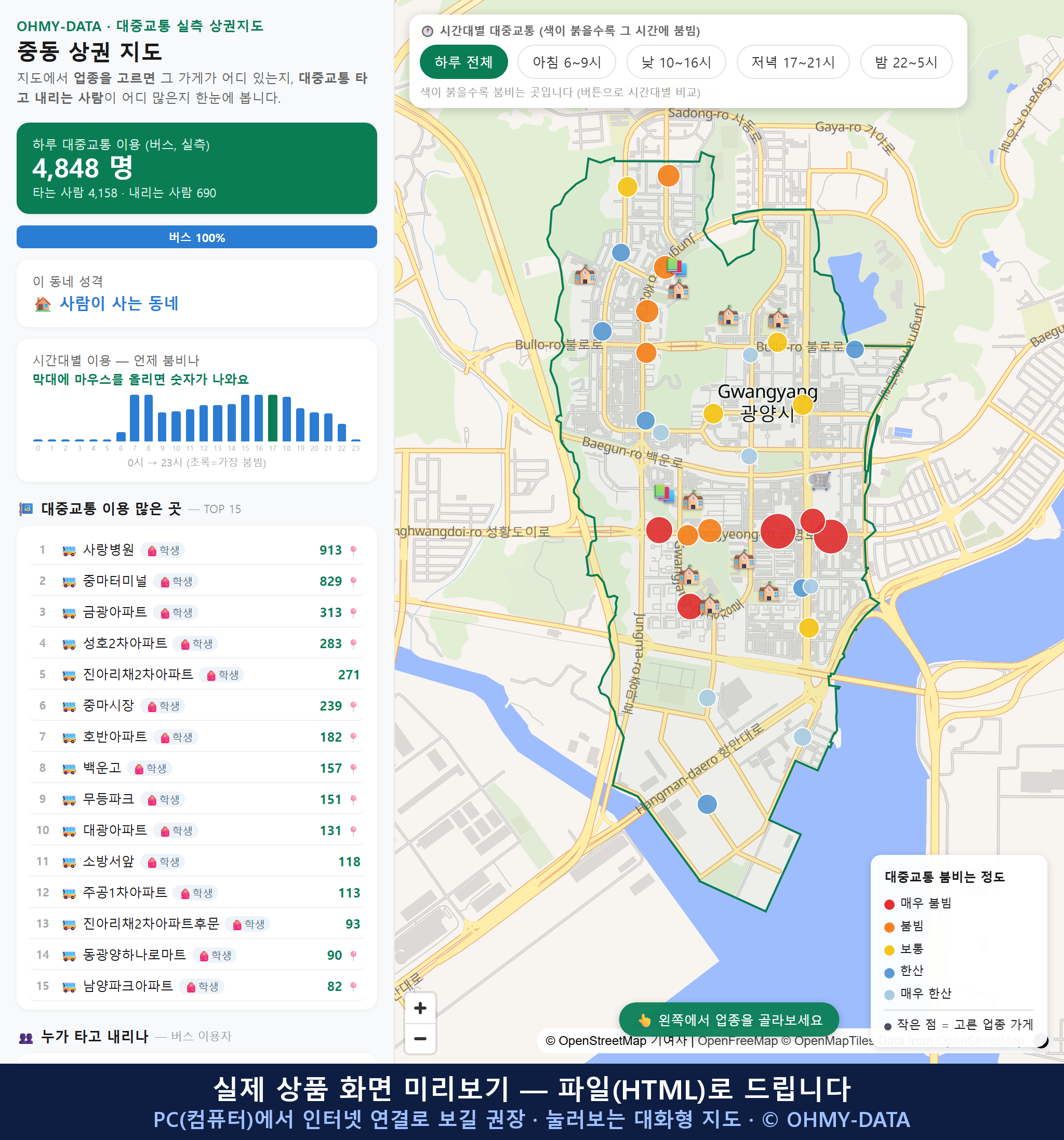Click the map pin icon for 백운고
Screen dimensions: 1064x1140
coord(353,769)
